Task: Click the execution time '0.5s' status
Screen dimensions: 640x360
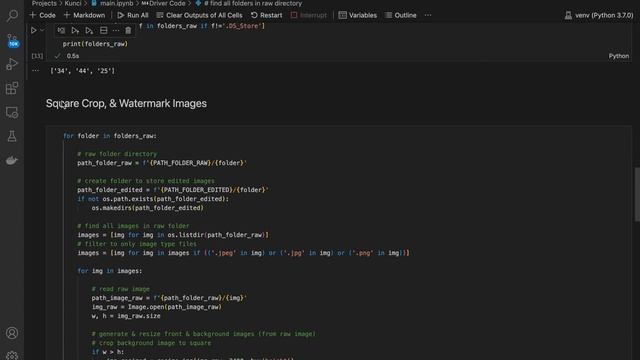Action: click(73, 56)
